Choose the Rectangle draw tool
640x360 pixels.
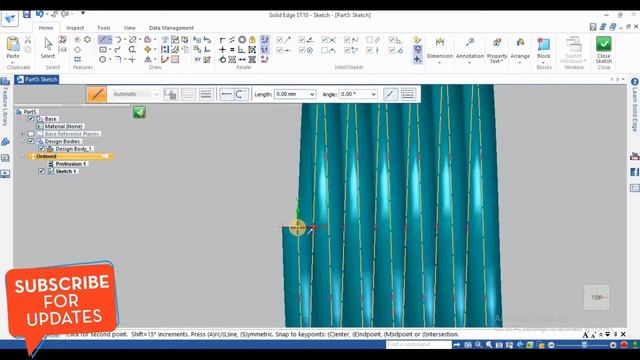(103, 49)
